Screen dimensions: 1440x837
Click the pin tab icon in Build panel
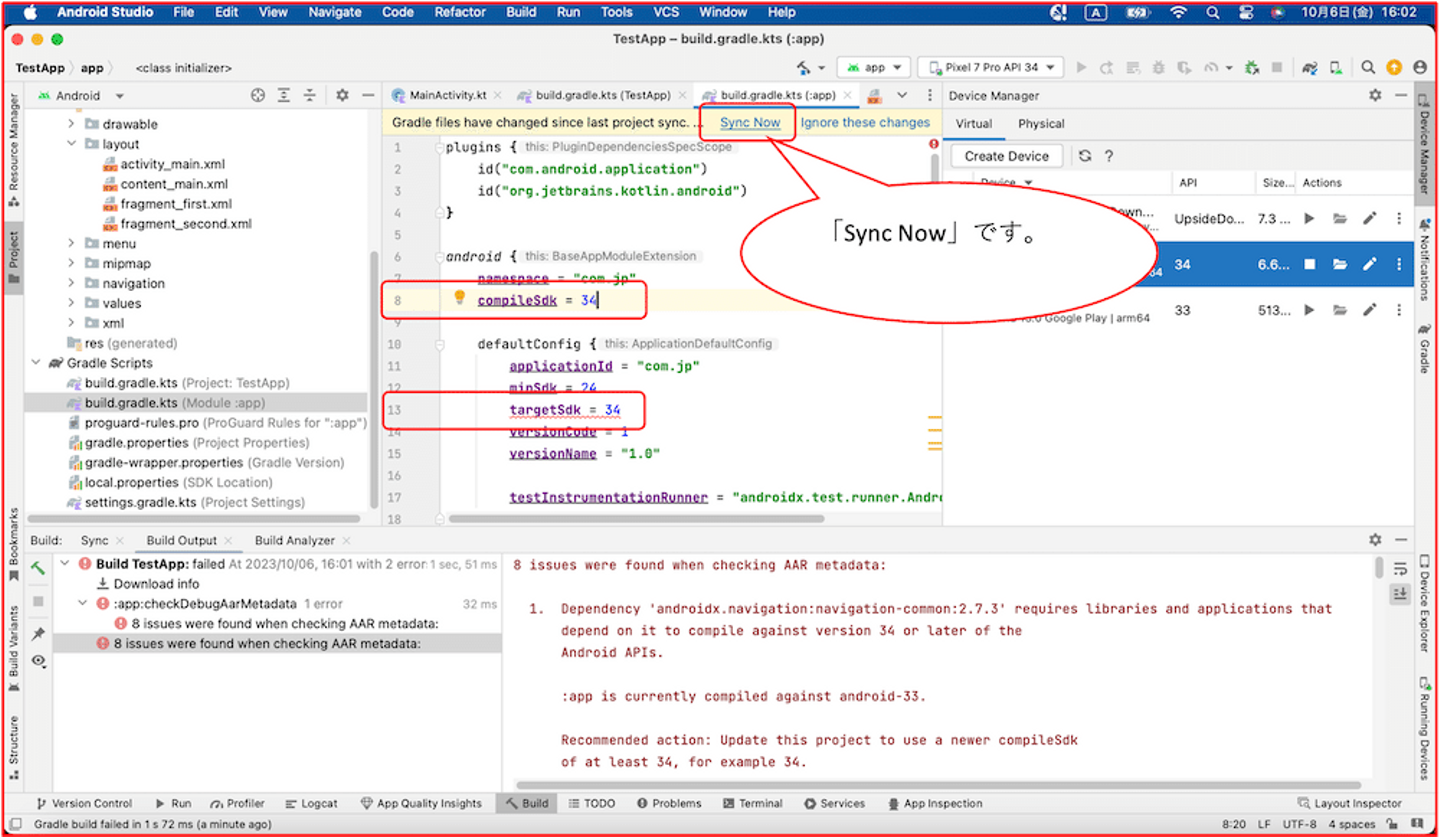point(38,634)
